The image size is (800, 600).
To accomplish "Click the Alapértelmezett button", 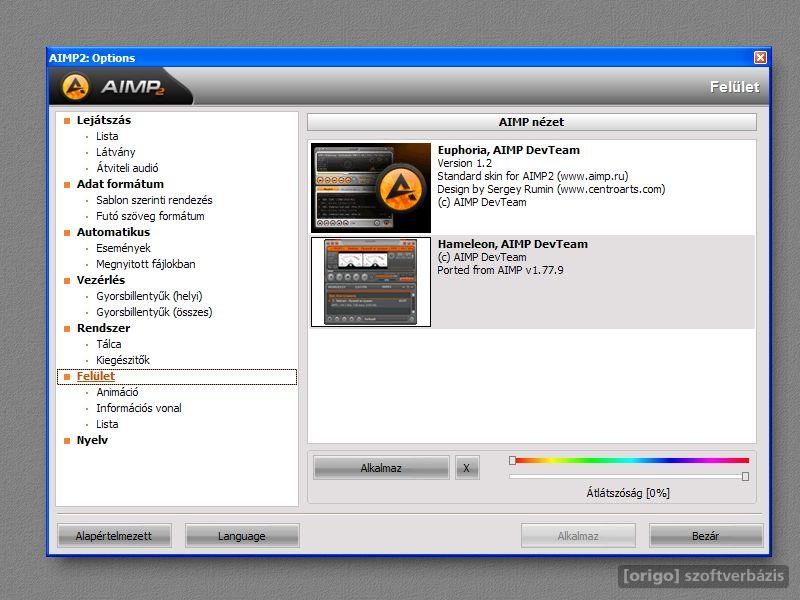I will tap(114, 536).
